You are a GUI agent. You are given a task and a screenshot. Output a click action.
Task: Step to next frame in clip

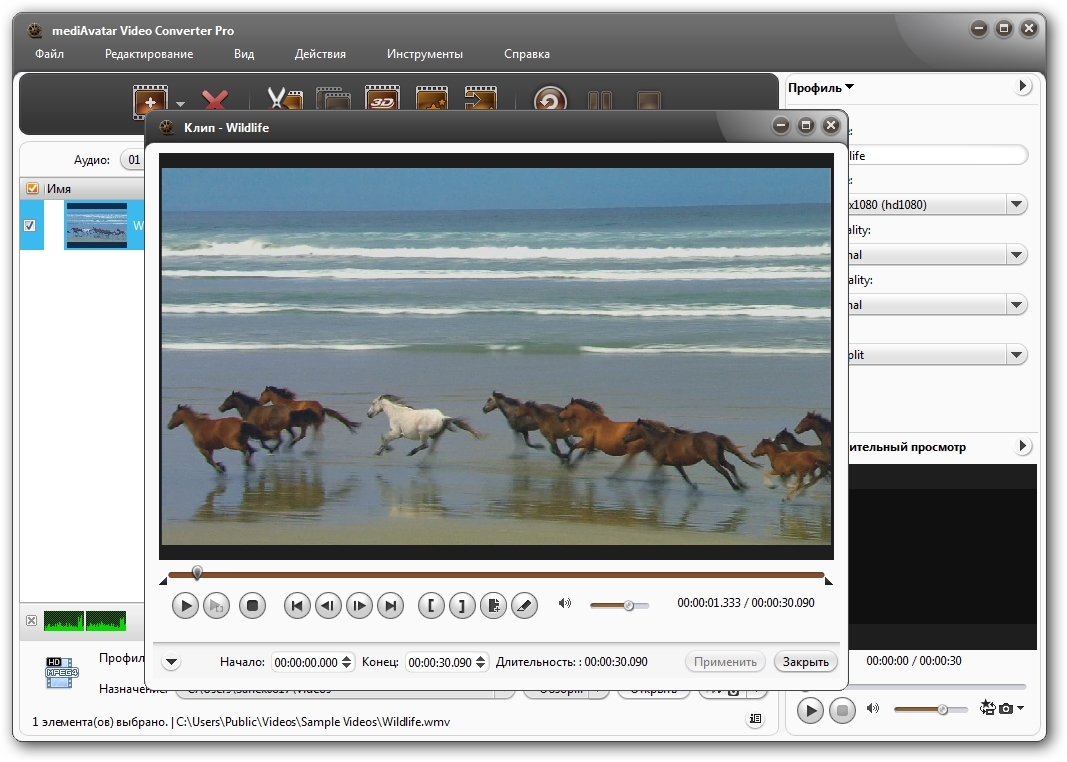[x=359, y=605]
